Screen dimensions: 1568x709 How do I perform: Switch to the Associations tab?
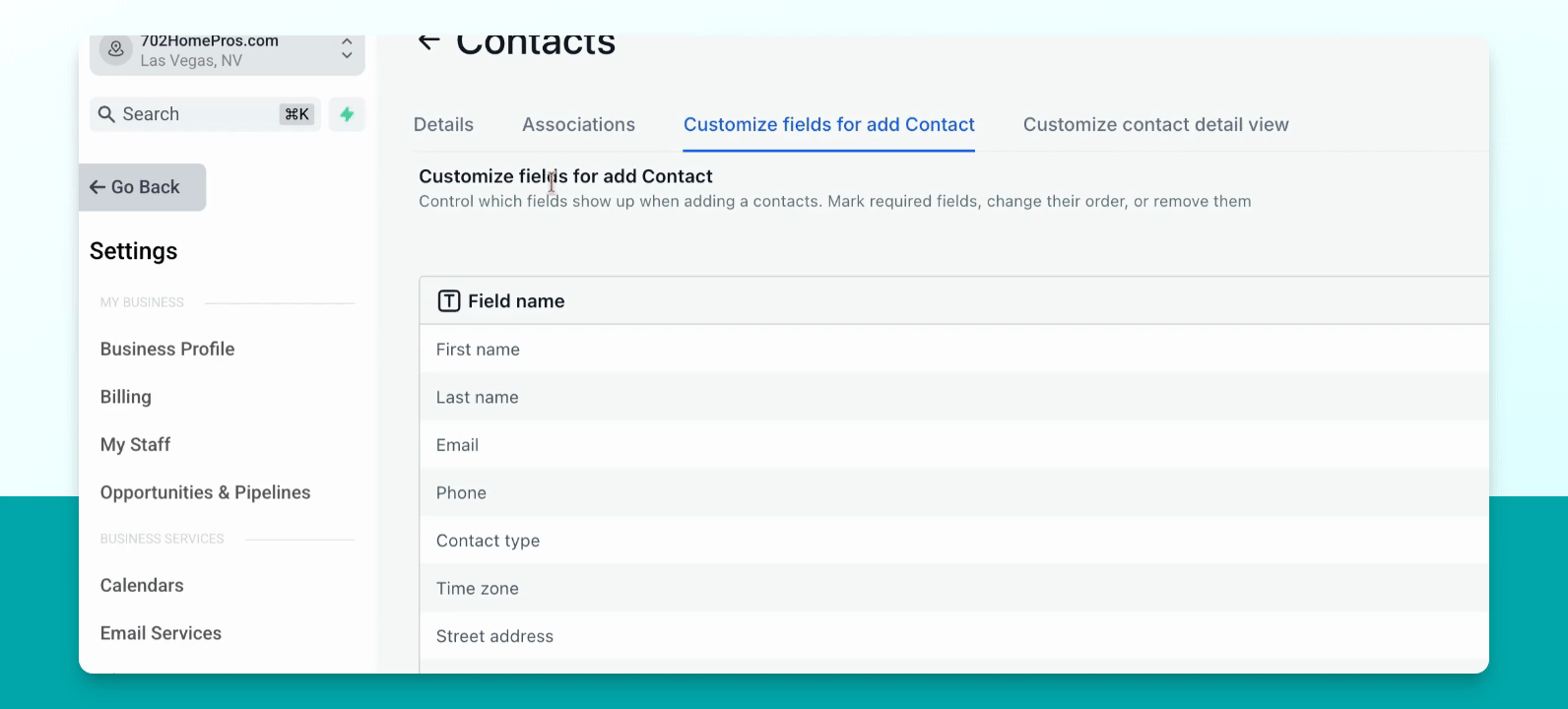[578, 125]
